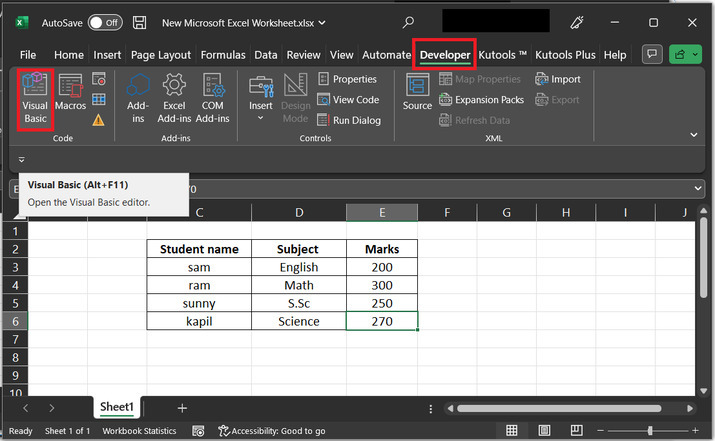Open the Page Layout tab

160,55
